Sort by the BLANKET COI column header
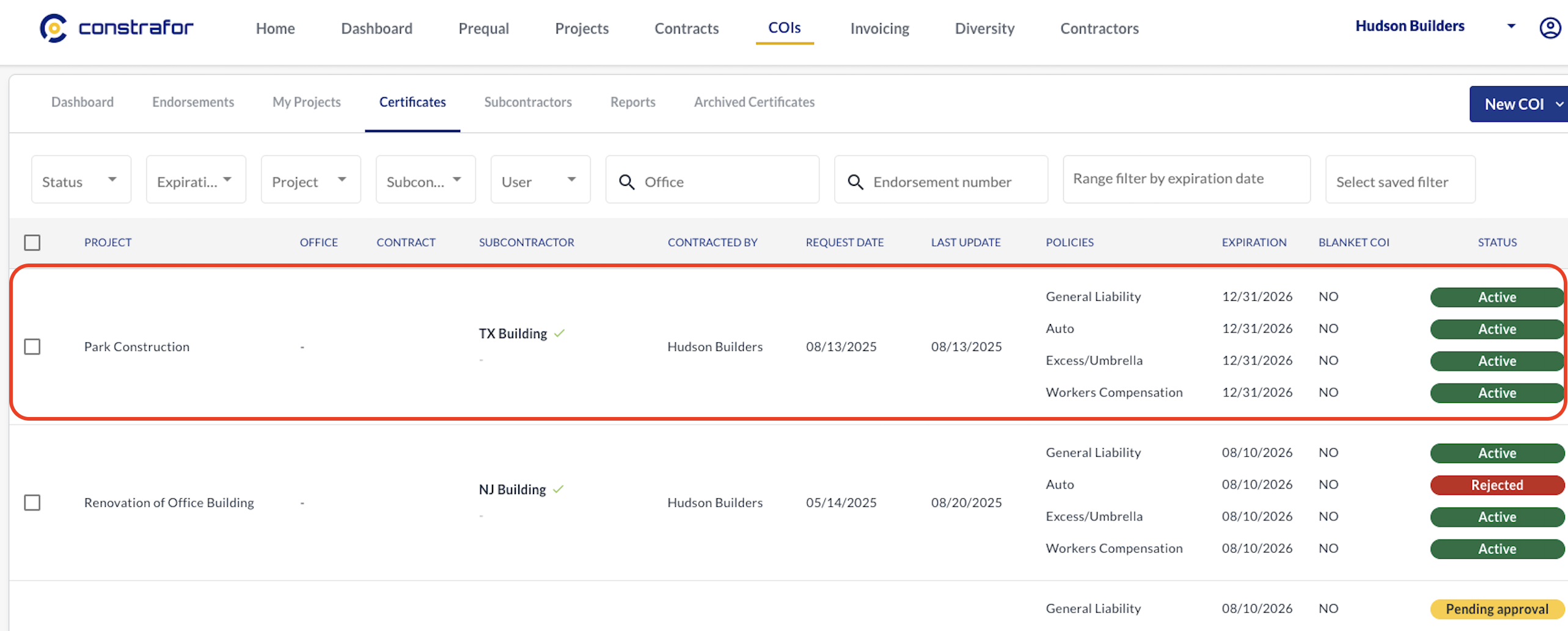The image size is (1568, 631). click(x=1354, y=243)
